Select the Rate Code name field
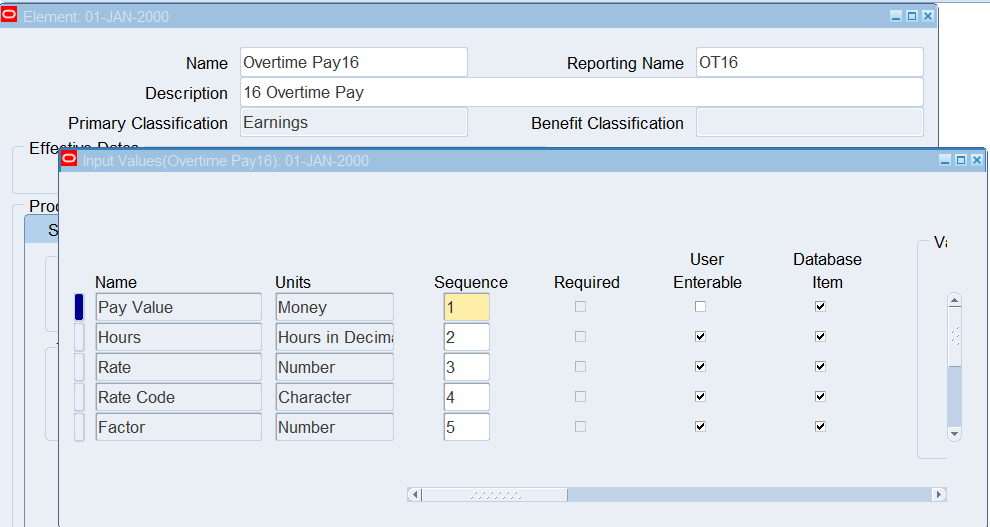This screenshot has width=990, height=527. coord(178,397)
